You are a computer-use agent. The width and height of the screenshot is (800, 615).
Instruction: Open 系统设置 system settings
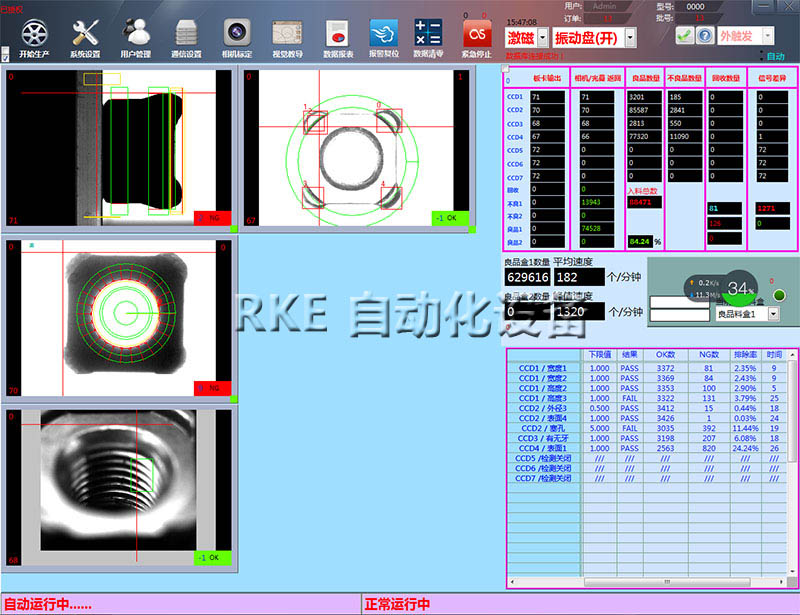(85, 32)
